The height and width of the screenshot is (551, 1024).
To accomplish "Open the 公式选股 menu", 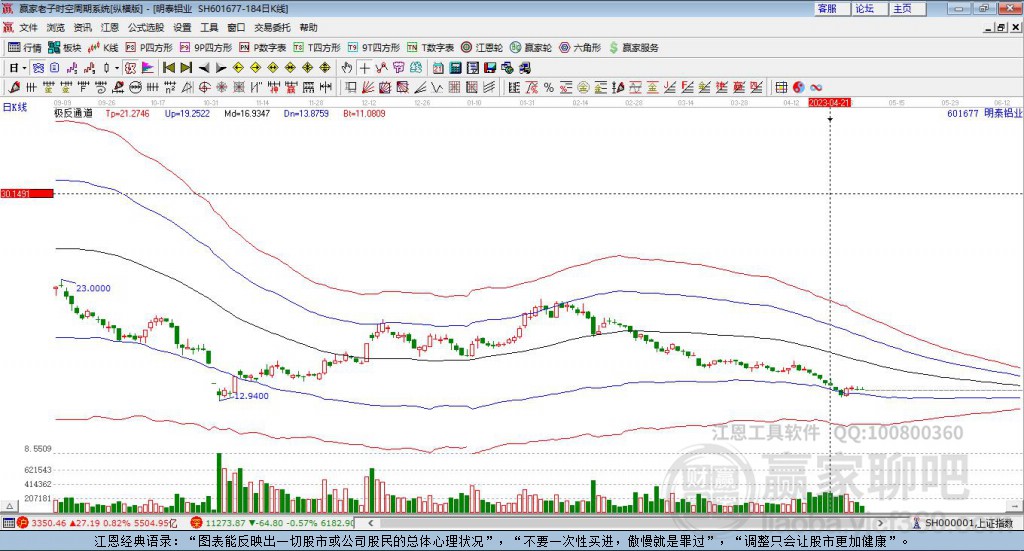I will (145, 28).
